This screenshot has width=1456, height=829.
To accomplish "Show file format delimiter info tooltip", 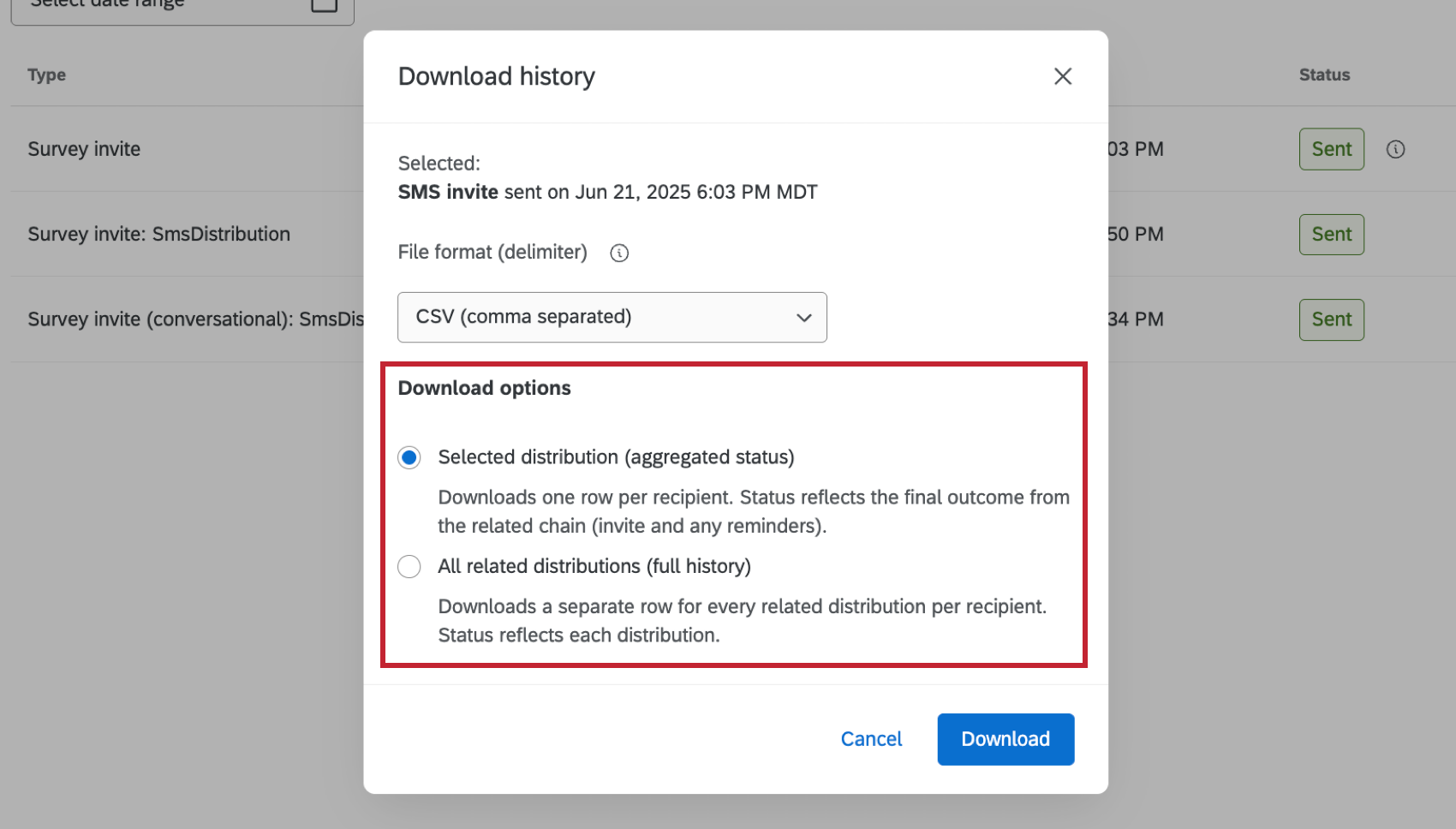I will [619, 253].
